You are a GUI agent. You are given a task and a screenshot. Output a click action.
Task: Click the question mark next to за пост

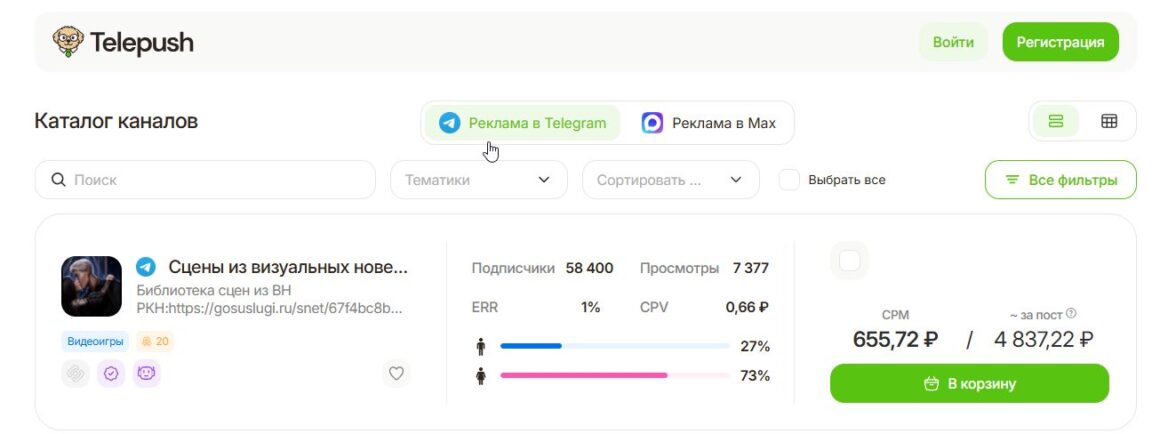coord(1071,313)
